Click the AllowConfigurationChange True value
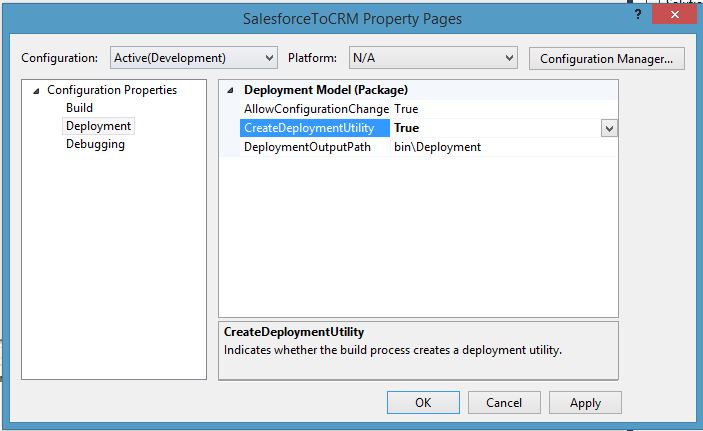Image resolution: width=703 pixels, height=431 pixels. (x=406, y=109)
